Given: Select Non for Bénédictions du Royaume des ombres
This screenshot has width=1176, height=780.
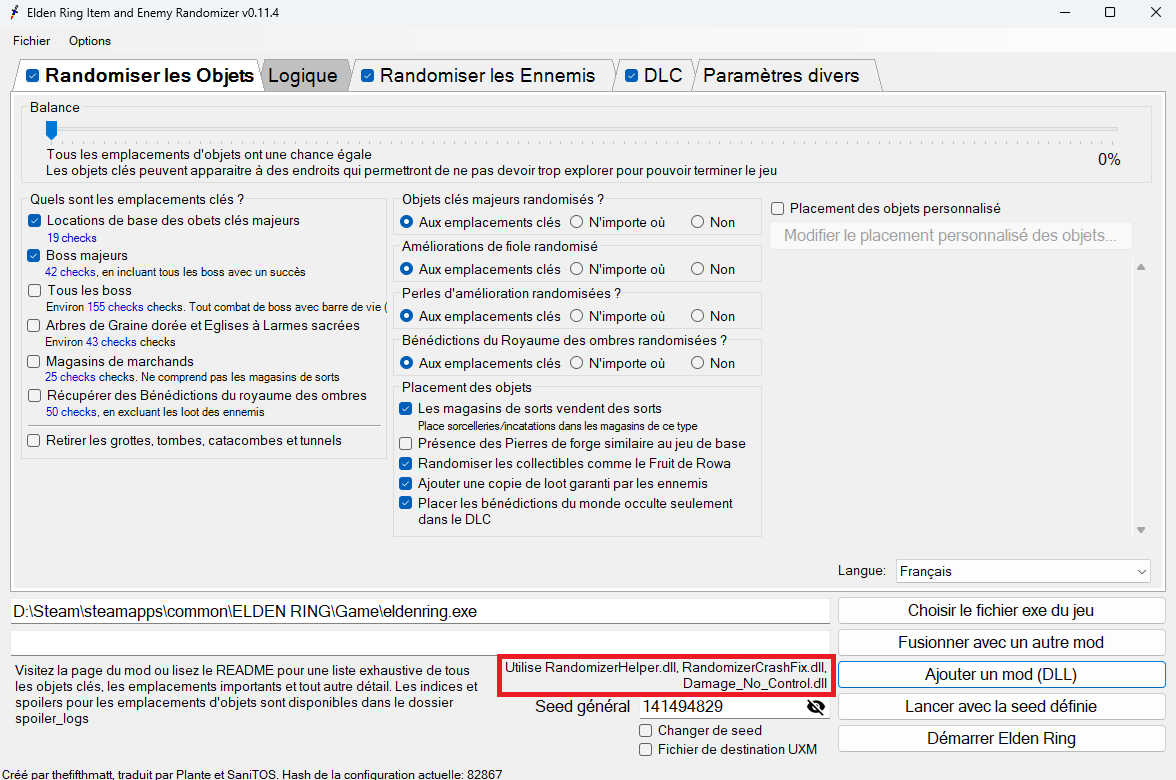Looking at the screenshot, I should [698, 363].
